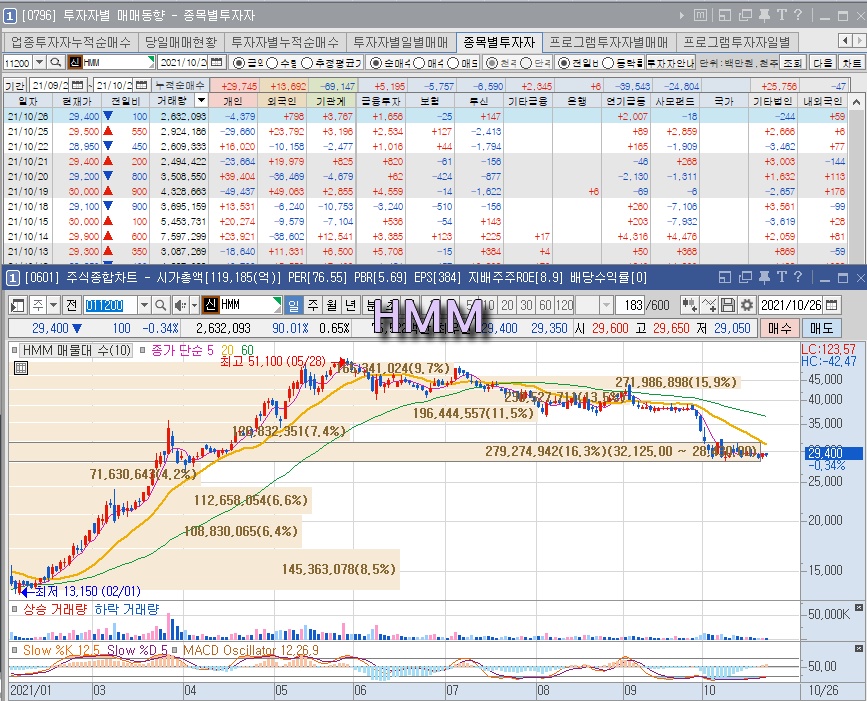Image resolution: width=867 pixels, height=701 pixels.
Task: Click save diskette icon in chart toolbar
Action: pyautogui.click(x=728, y=305)
